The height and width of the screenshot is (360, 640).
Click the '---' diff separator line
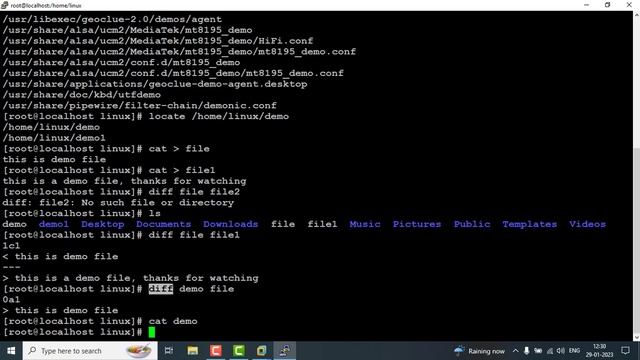(x=11, y=267)
